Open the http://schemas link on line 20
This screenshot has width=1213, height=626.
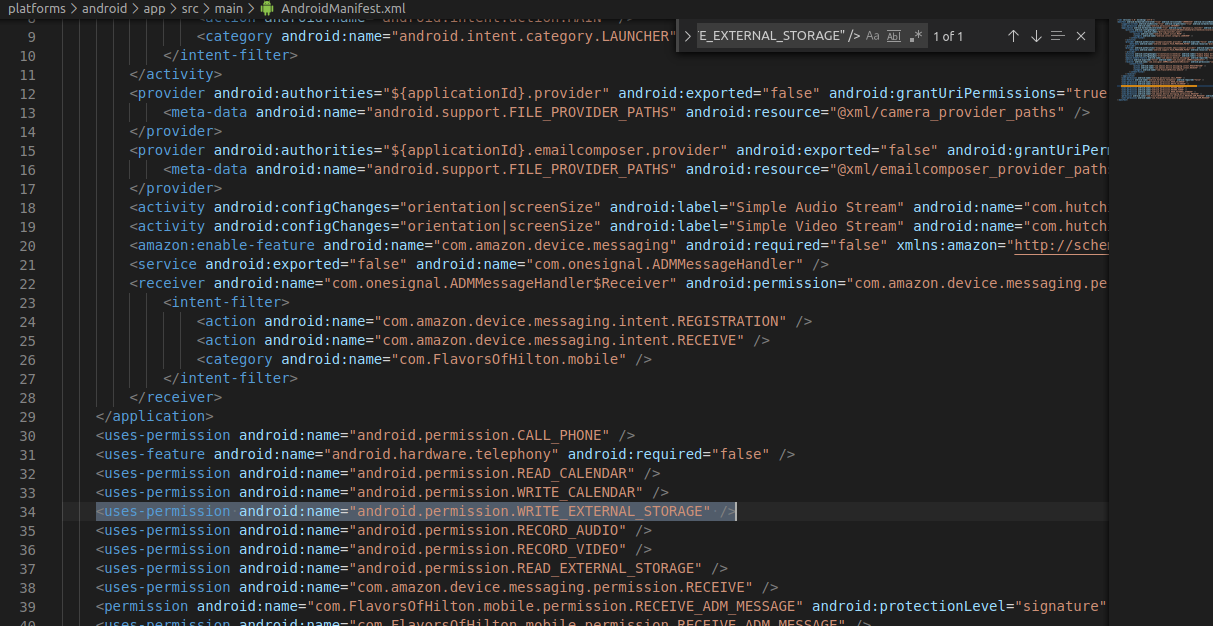coord(1060,245)
